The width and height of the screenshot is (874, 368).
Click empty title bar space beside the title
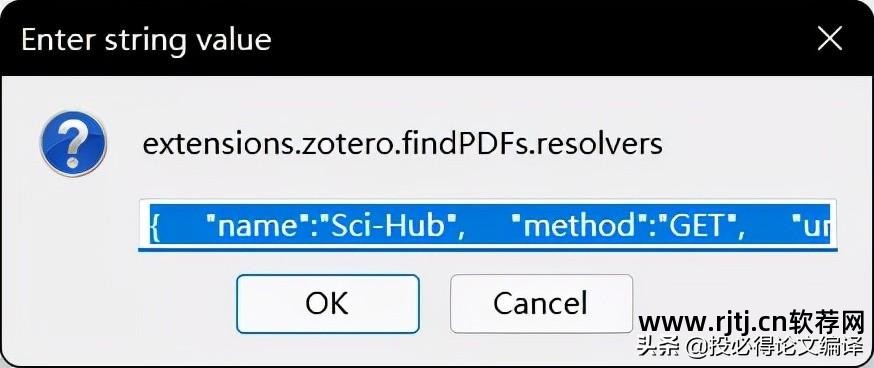535,40
